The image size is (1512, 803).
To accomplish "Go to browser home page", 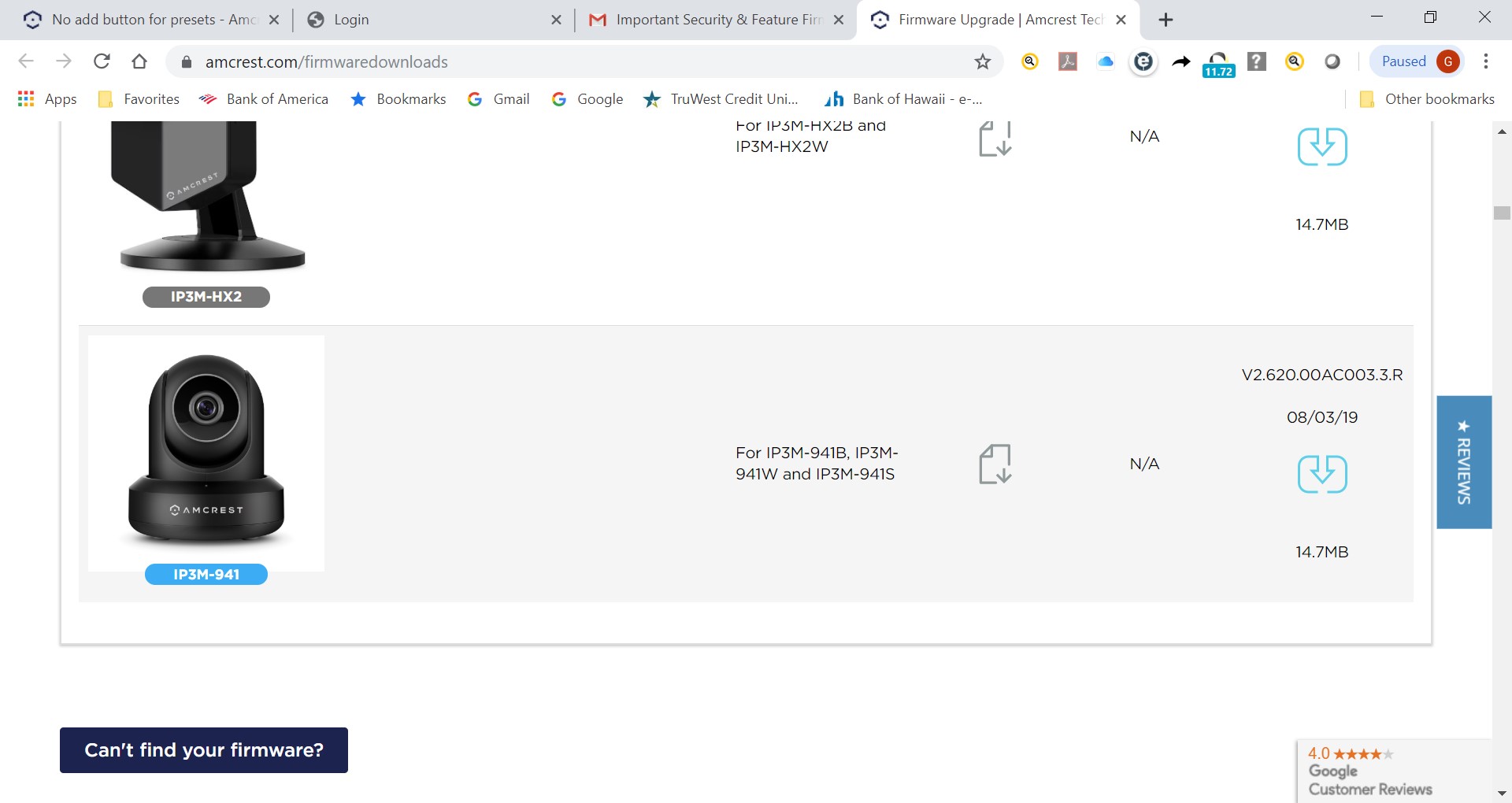I will [139, 61].
